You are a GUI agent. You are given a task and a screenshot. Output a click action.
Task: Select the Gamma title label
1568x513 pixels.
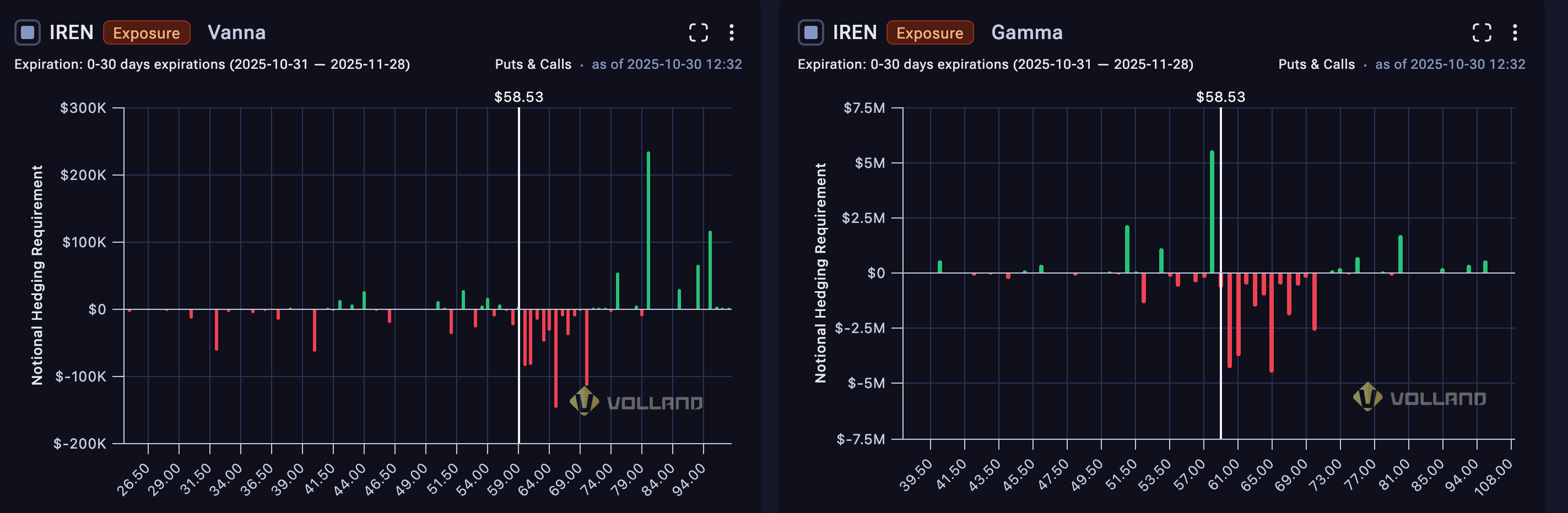click(1027, 32)
